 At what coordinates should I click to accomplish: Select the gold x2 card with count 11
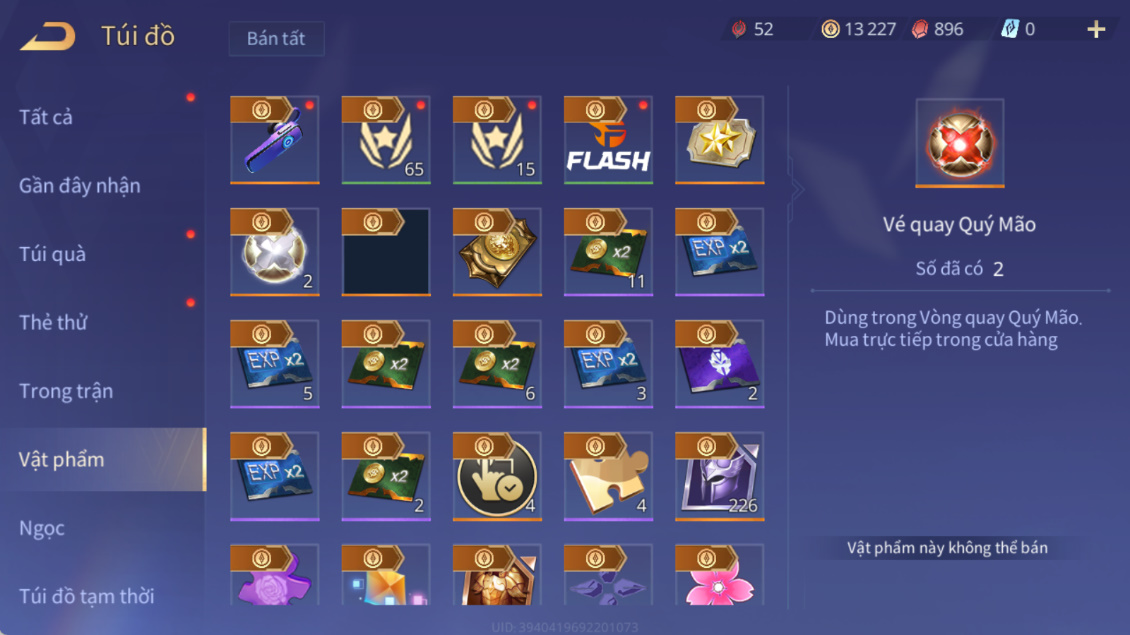[608, 252]
